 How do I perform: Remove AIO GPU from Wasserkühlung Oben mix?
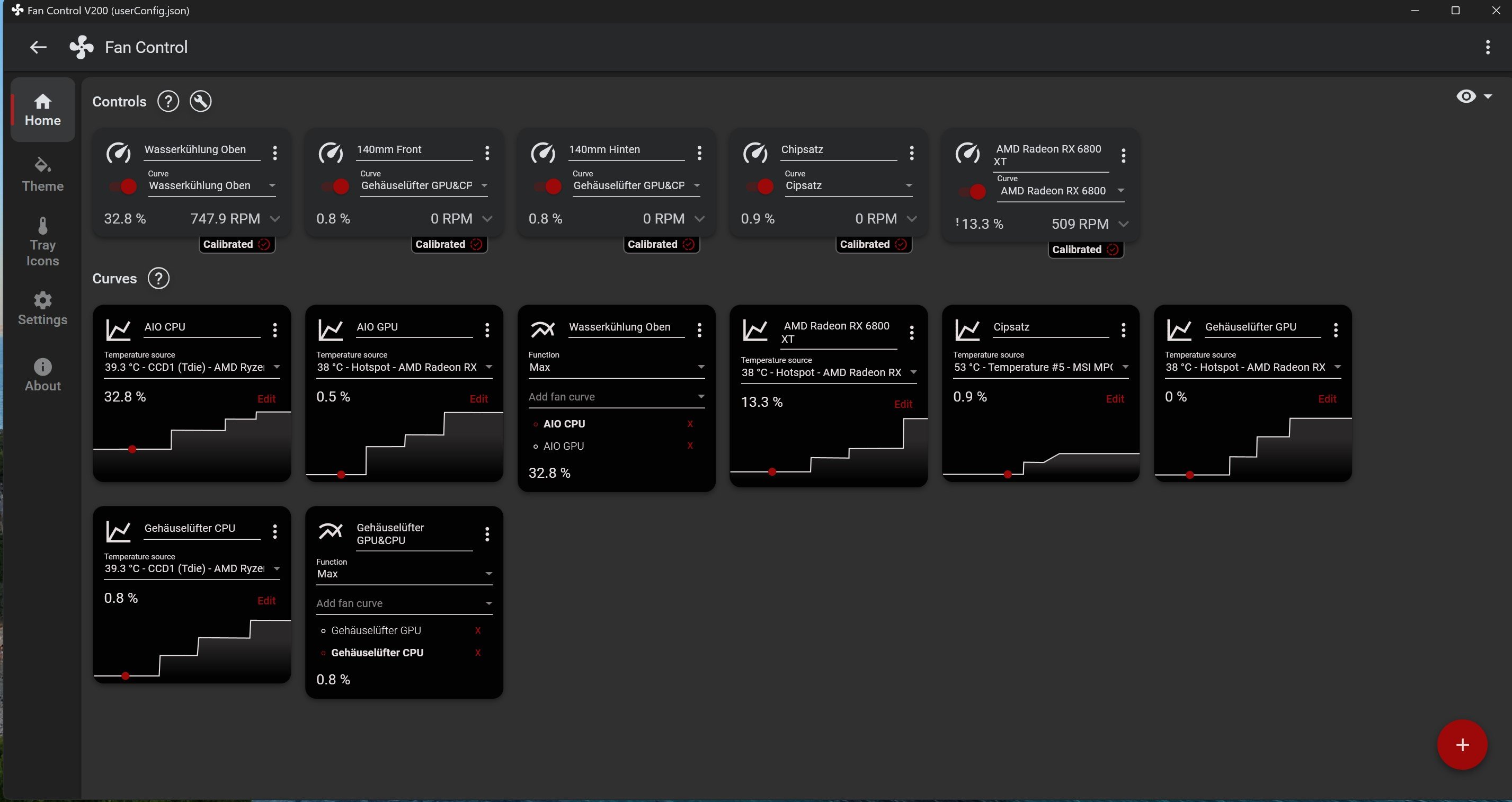coord(690,446)
